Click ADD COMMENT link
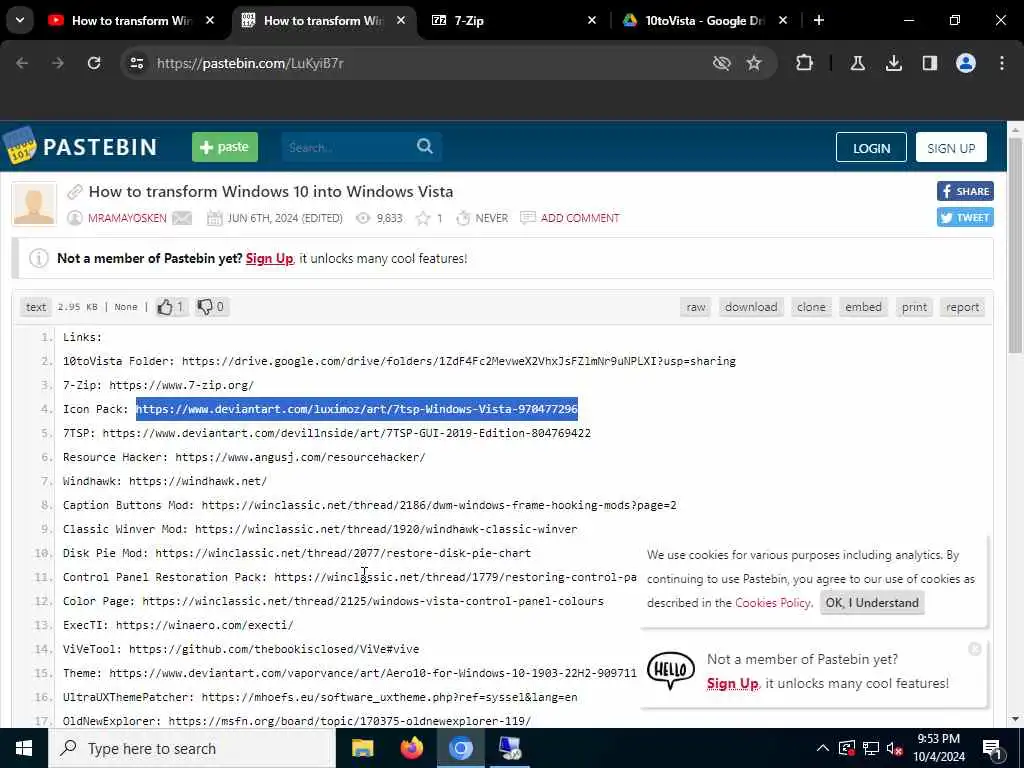Image resolution: width=1024 pixels, height=768 pixels. [x=580, y=218]
